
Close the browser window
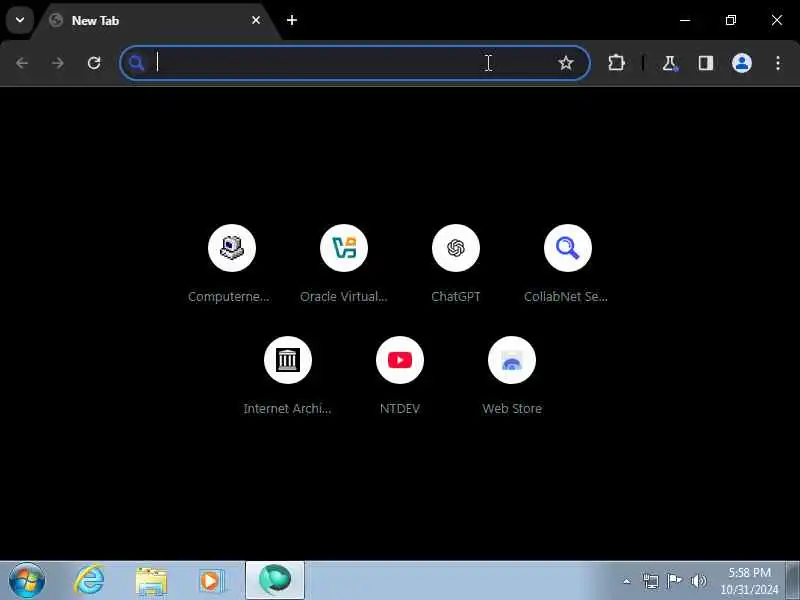(x=777, y=20)
